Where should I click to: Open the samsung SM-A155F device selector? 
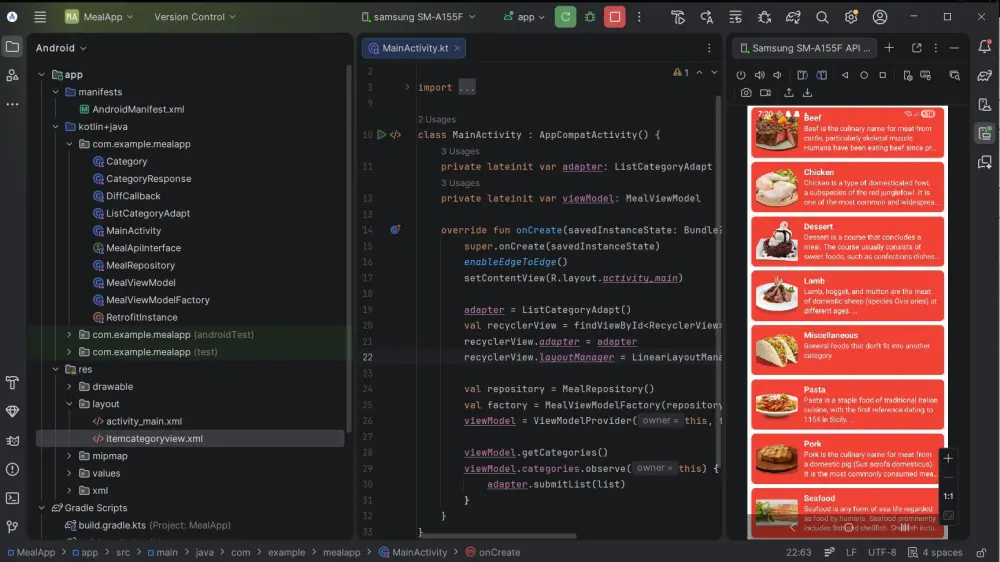pyautogui.click(x=418, y=17)
